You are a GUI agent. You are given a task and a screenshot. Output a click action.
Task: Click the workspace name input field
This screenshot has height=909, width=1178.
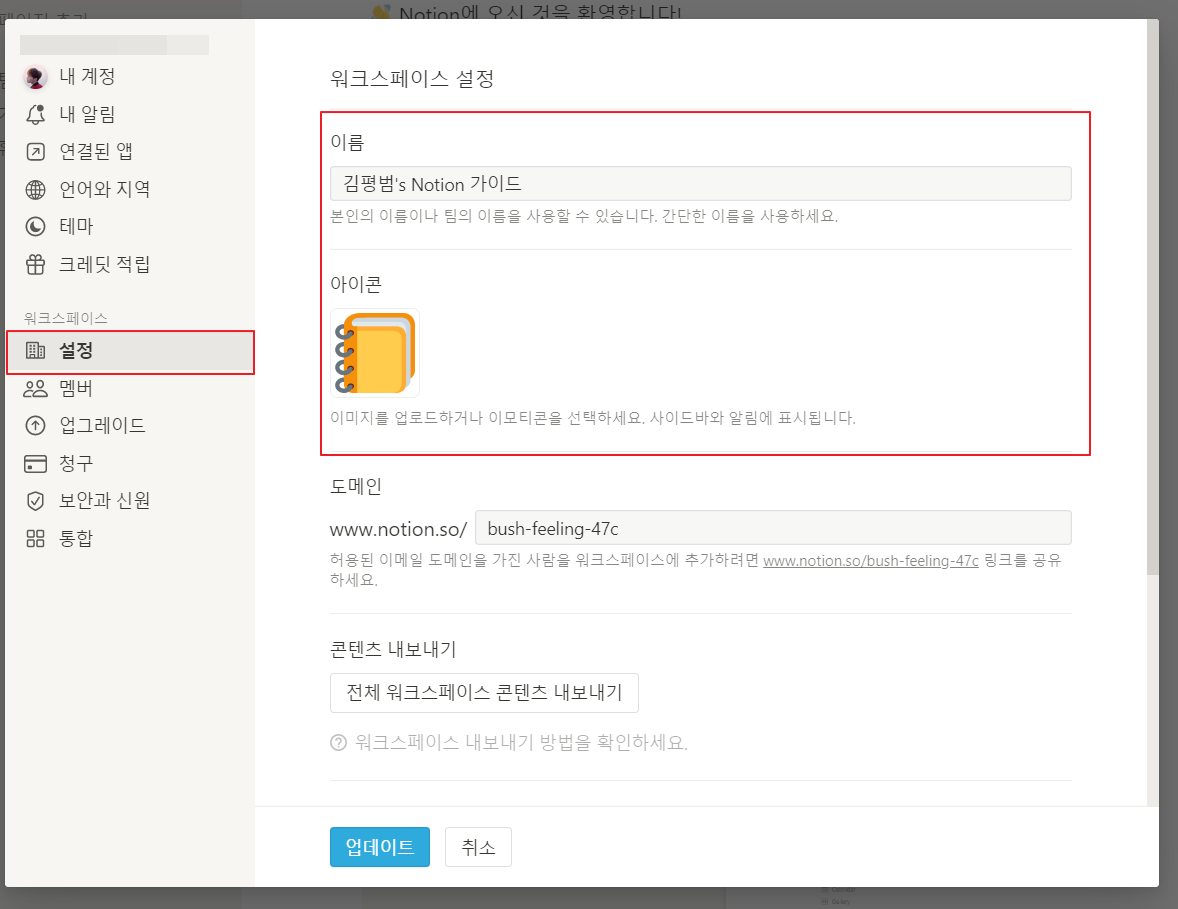[x=700, y=184]
